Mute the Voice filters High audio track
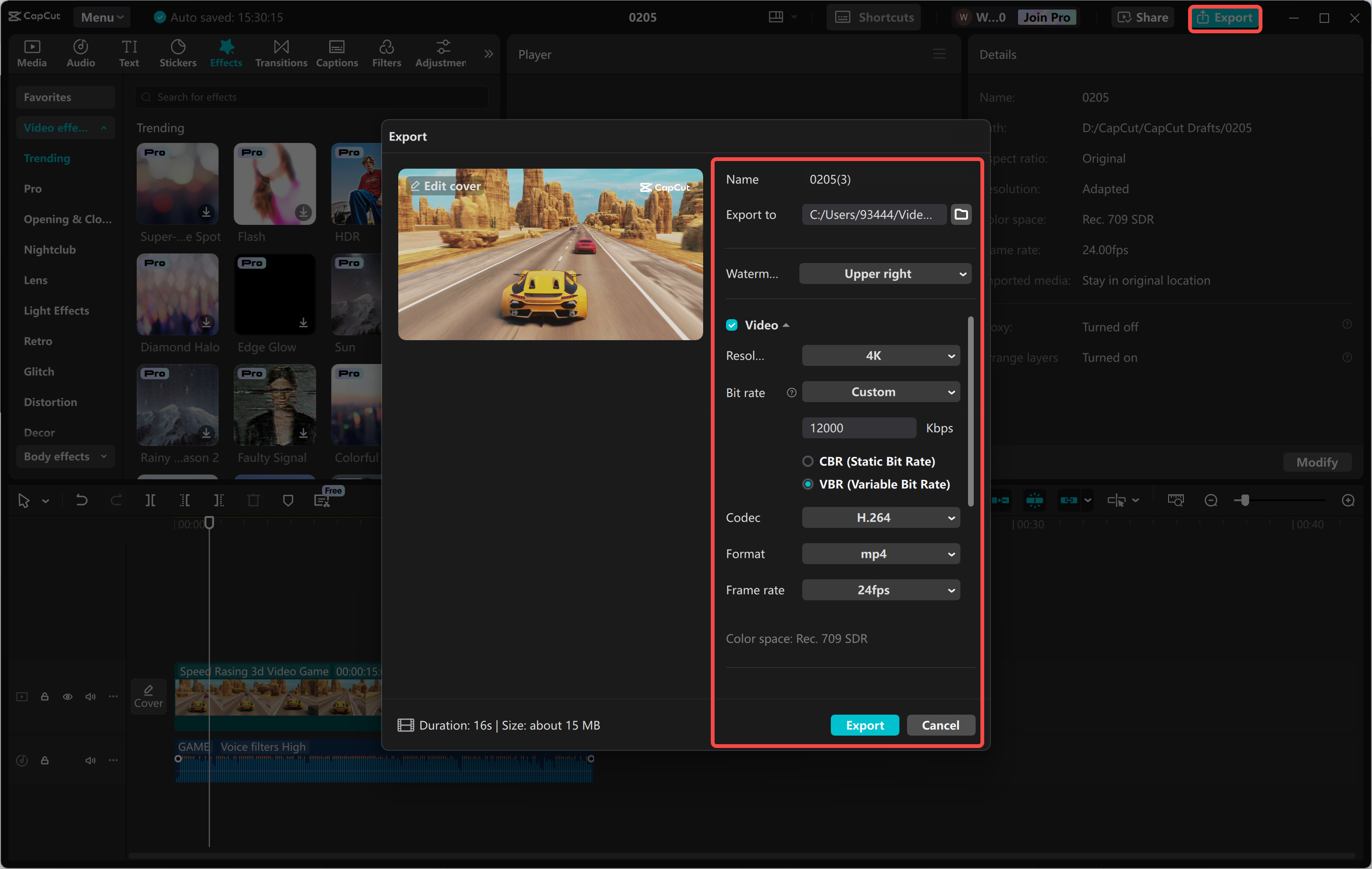Image resolution: width=1372 pixels, height=869 pixels. [90, 760]
